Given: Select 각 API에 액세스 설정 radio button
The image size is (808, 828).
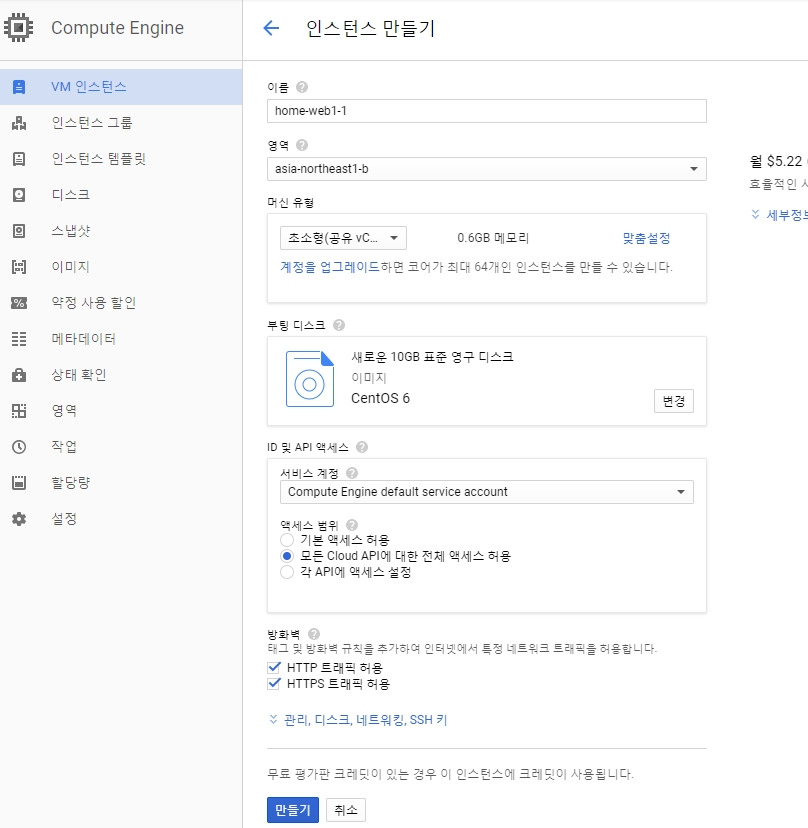Looking at the screenshot, I should (287, 572).
